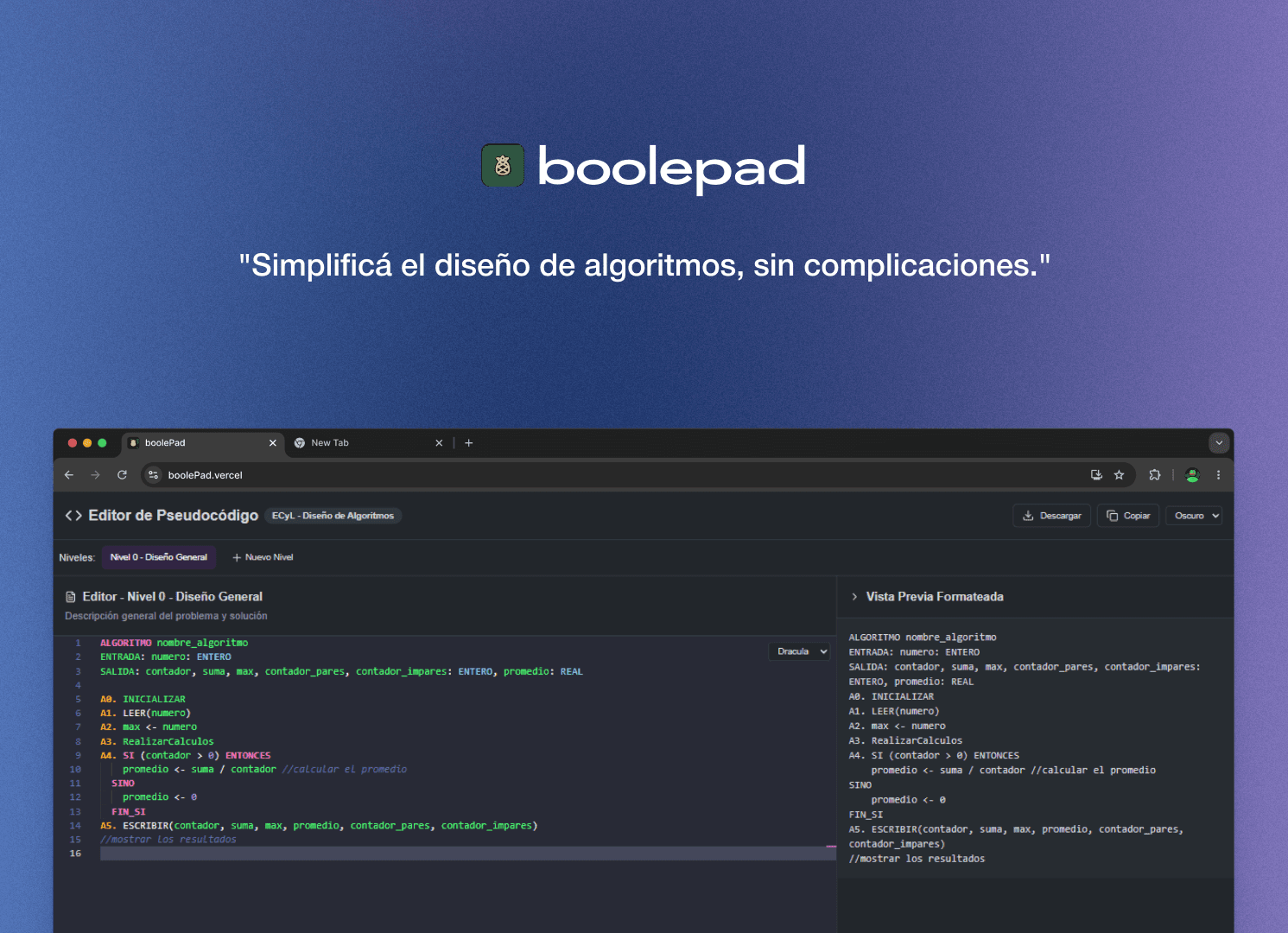
Task: Click the install app icon in address bar
Action: pos(1096,475)
